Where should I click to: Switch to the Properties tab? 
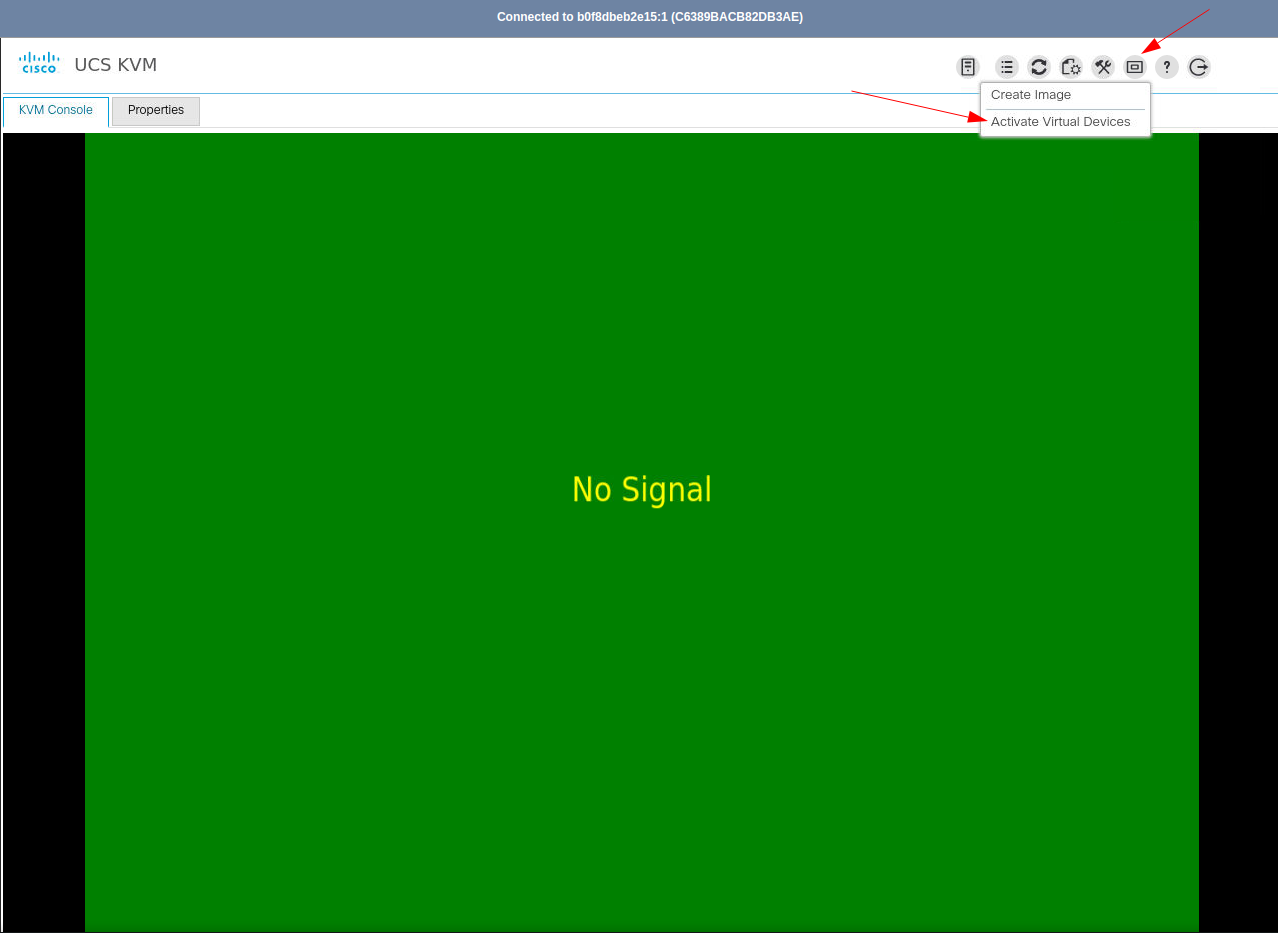[x=155, y=110]
